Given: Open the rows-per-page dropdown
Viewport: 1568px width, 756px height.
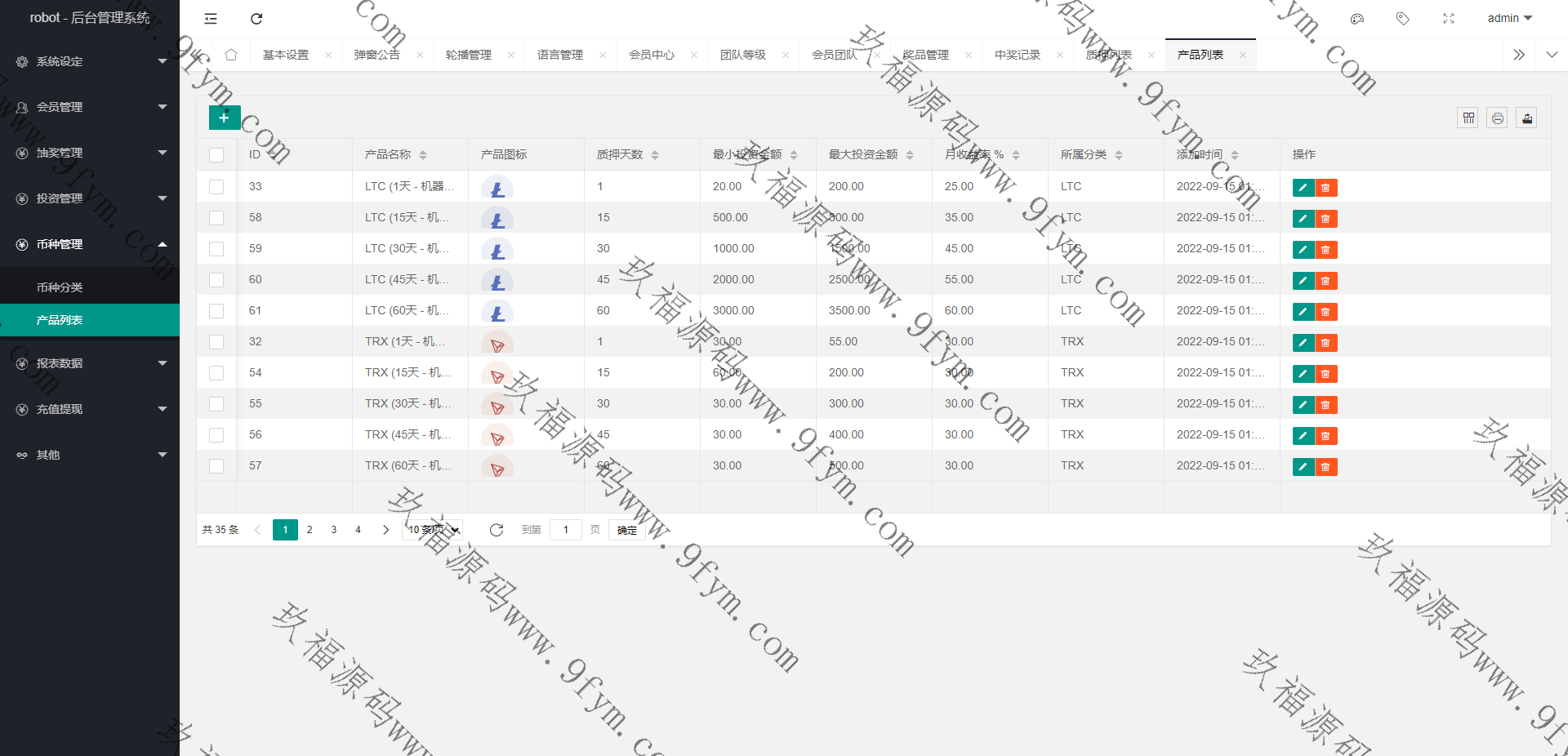Looking at the screenshot, I should pyautogui.click(x=433, y=530).
